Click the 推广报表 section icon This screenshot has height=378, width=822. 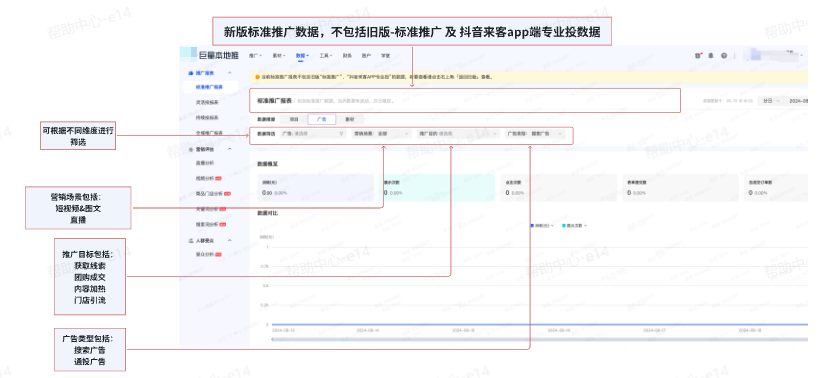(x=190, y=73)
